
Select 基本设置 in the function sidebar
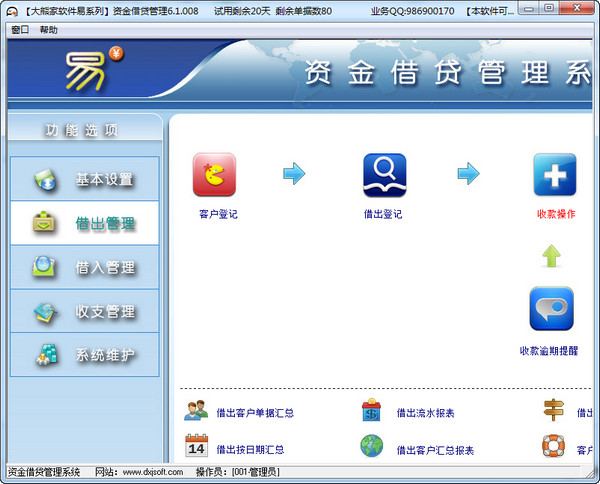[x=85, y=179]
